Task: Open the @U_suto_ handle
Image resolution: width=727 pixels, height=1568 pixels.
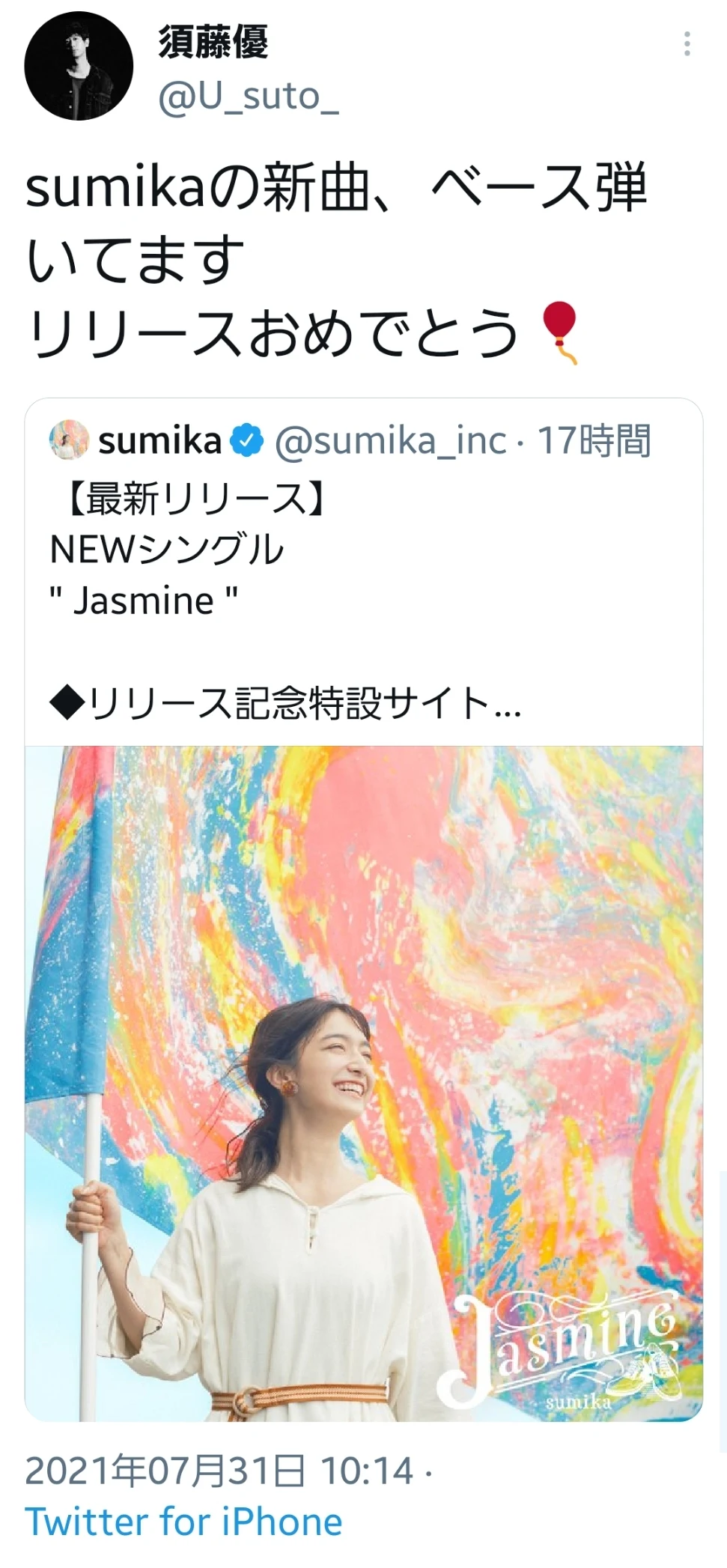Action: click(248, 97)
